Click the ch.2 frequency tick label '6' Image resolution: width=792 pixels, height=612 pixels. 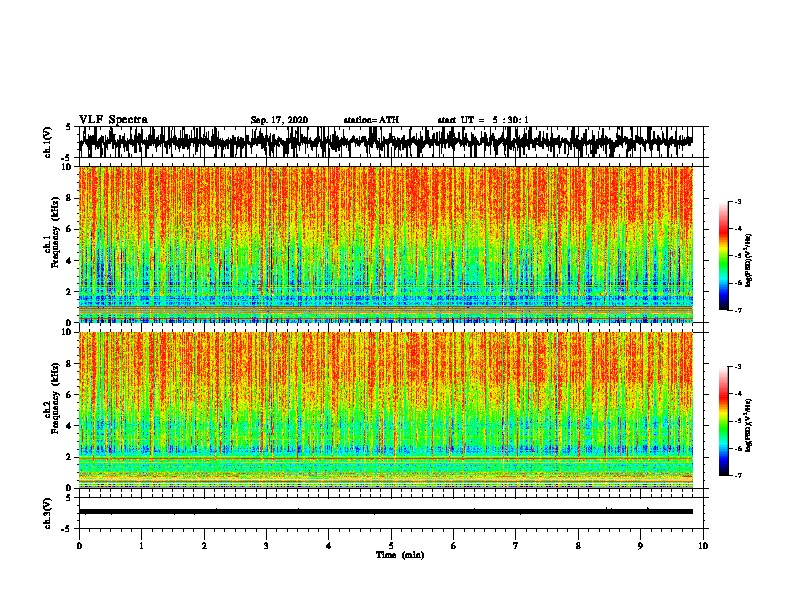point(68,394)
